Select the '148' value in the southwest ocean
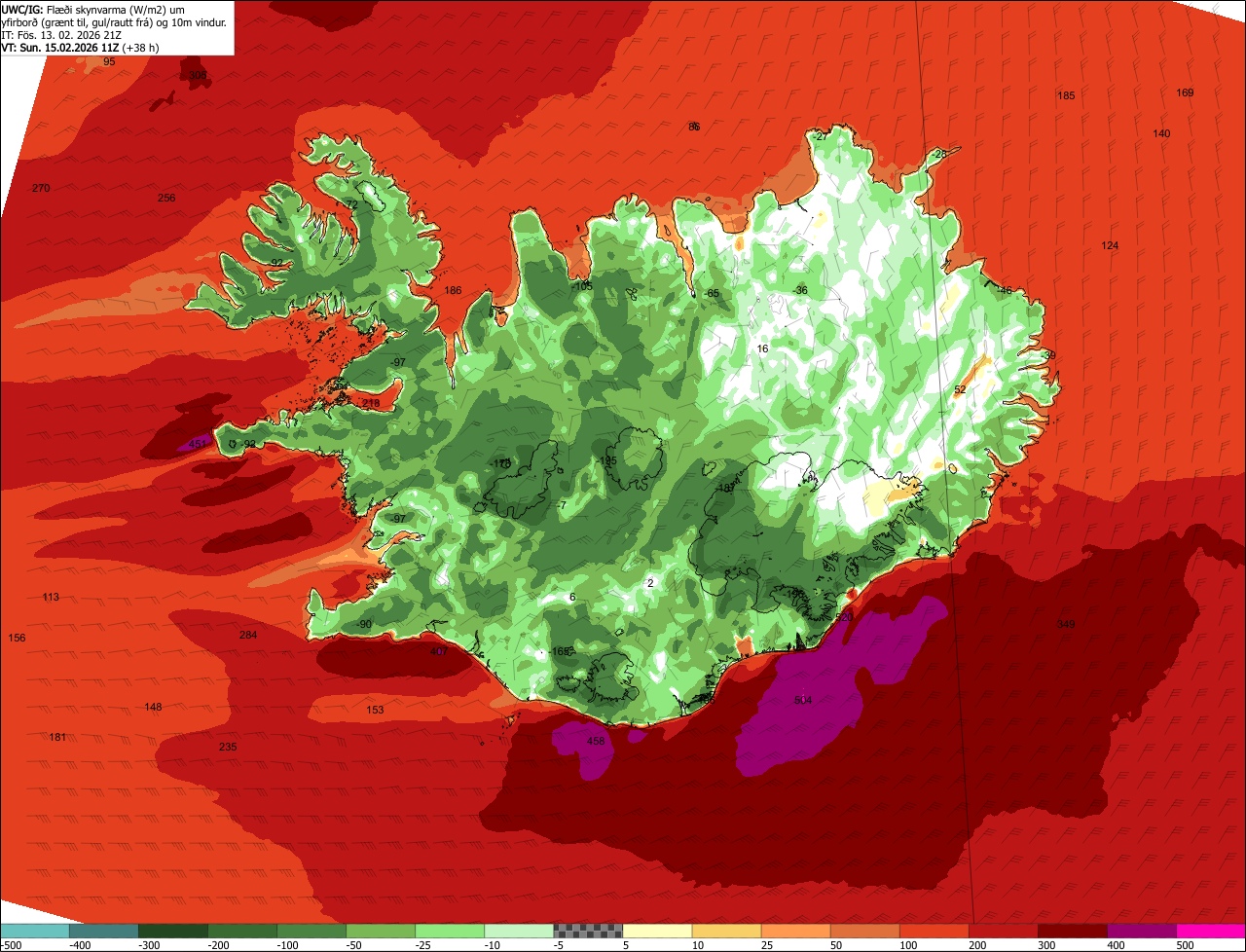This screenshot has width=1246, height=952. coord(153,707)
